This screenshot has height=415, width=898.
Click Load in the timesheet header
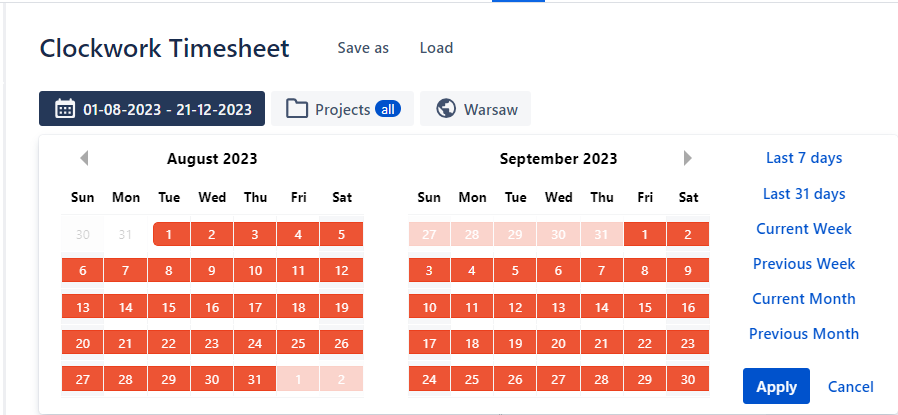(436, 48)
